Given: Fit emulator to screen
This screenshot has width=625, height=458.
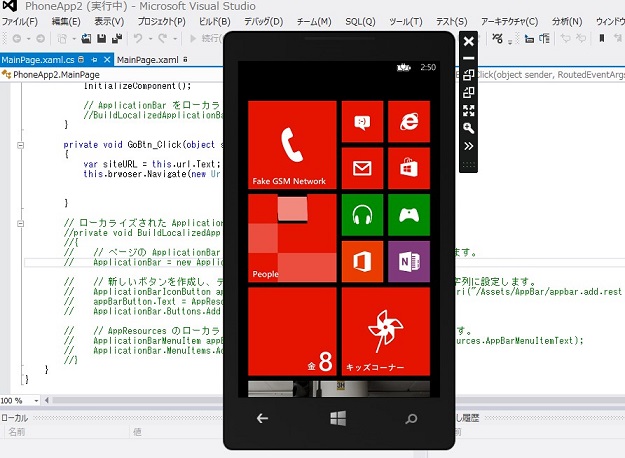Looking at the screenshot, I should point(469,110).
